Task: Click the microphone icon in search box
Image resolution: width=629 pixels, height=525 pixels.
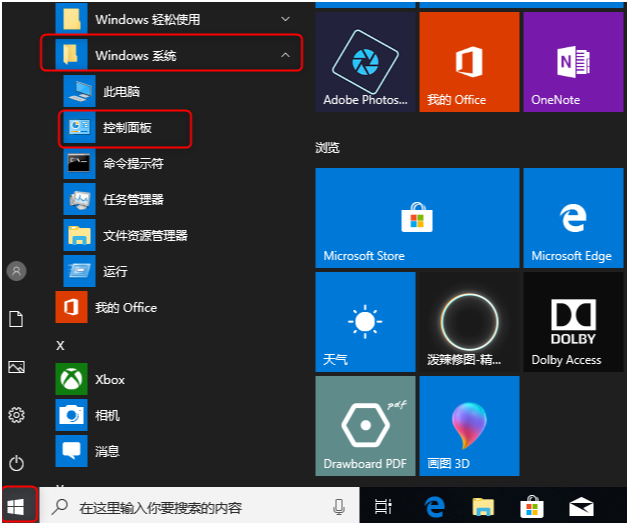Action: coord(340,507)
